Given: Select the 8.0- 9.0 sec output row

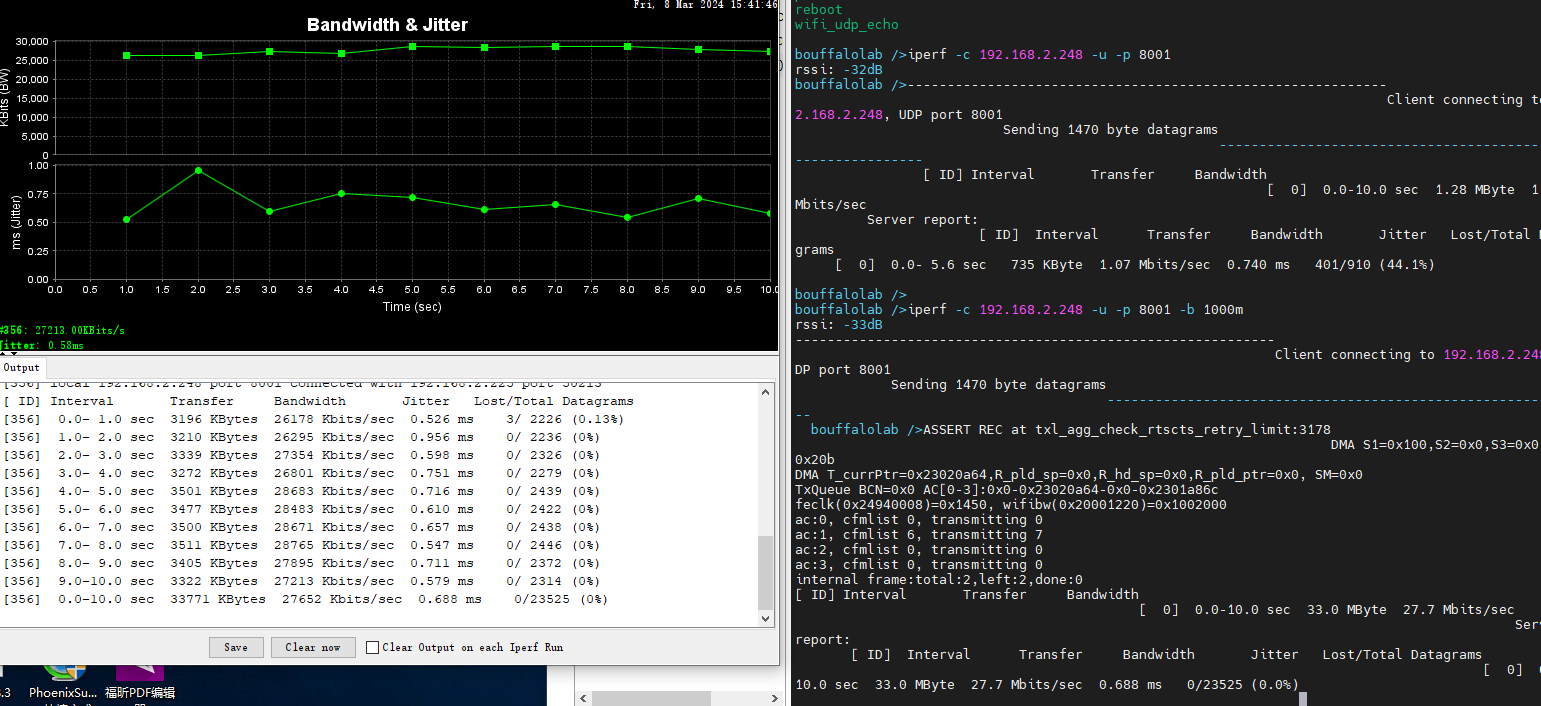Looking at the screenshot, I should point(301,563).
